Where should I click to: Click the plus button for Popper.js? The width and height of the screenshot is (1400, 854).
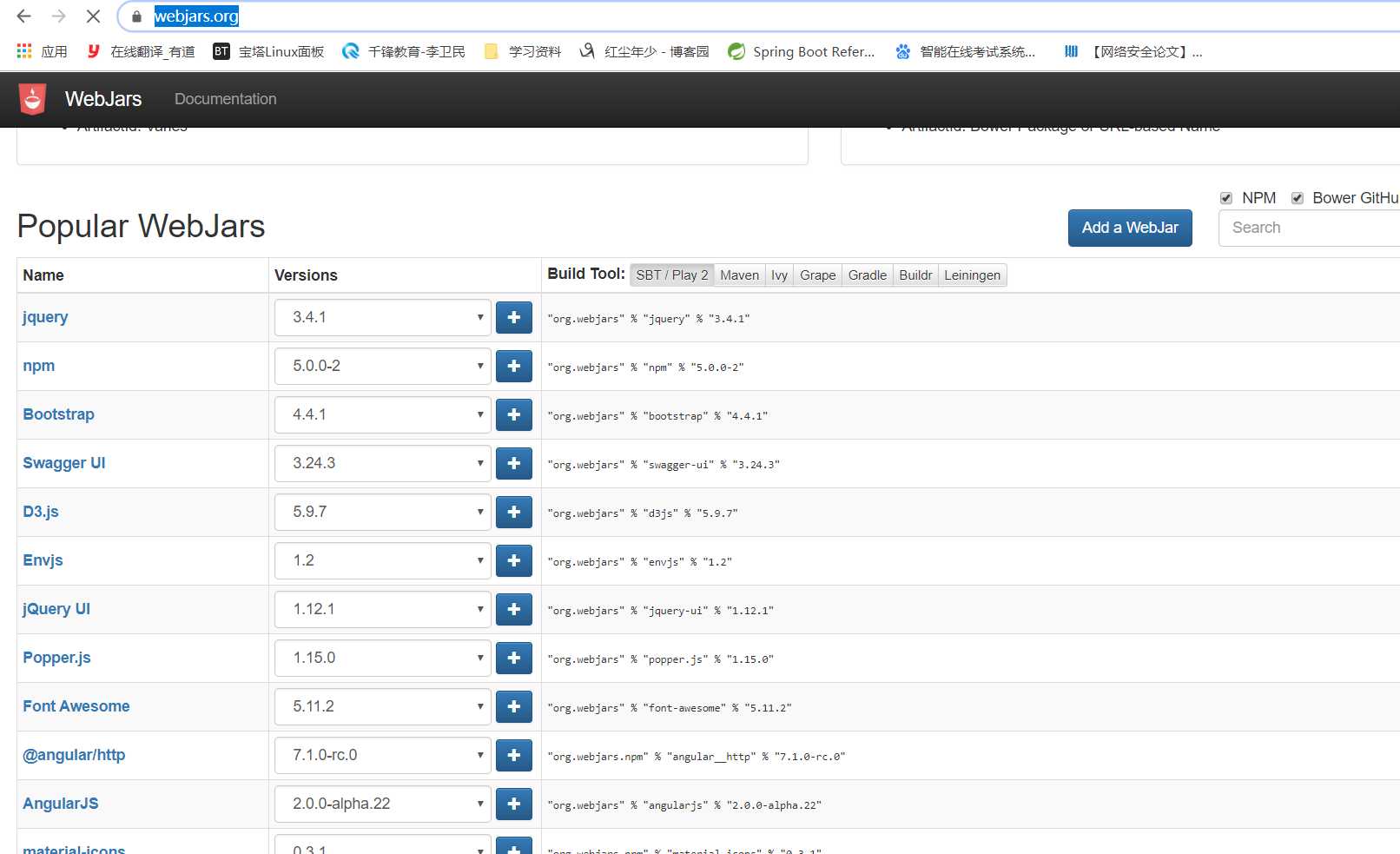tap(514, 658)
